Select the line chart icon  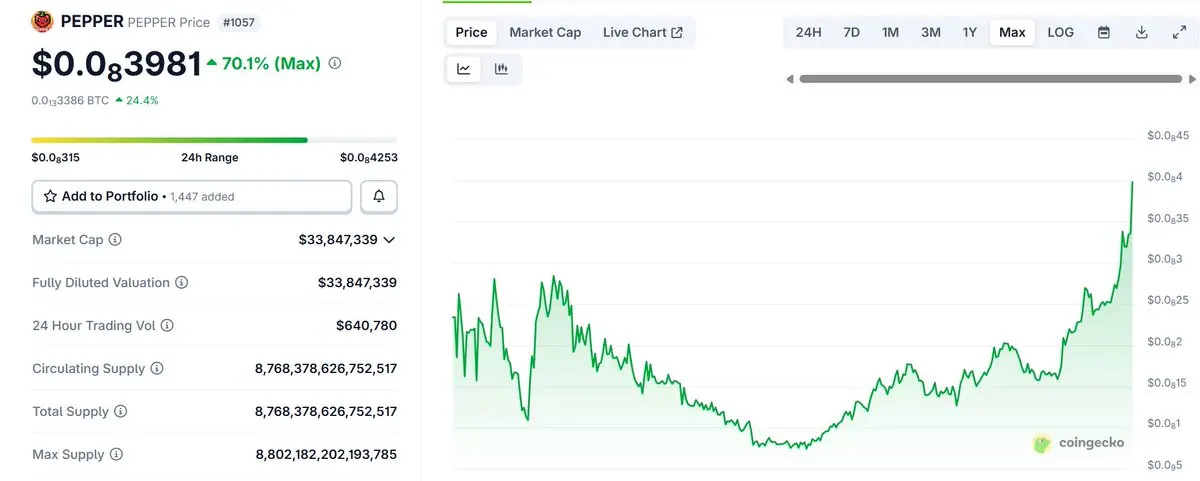464,69
